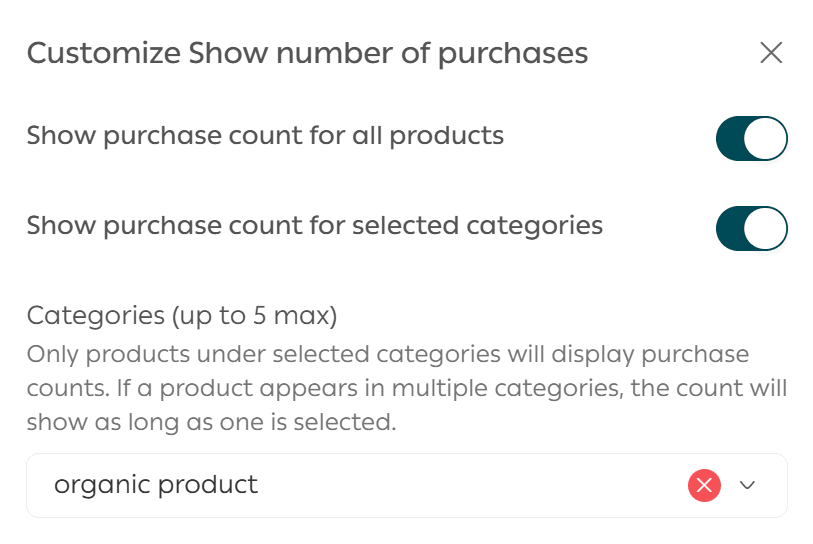Close the Customize Show number of purchases dialog
The image size is (813, 544).
click(x=770, y=53)
